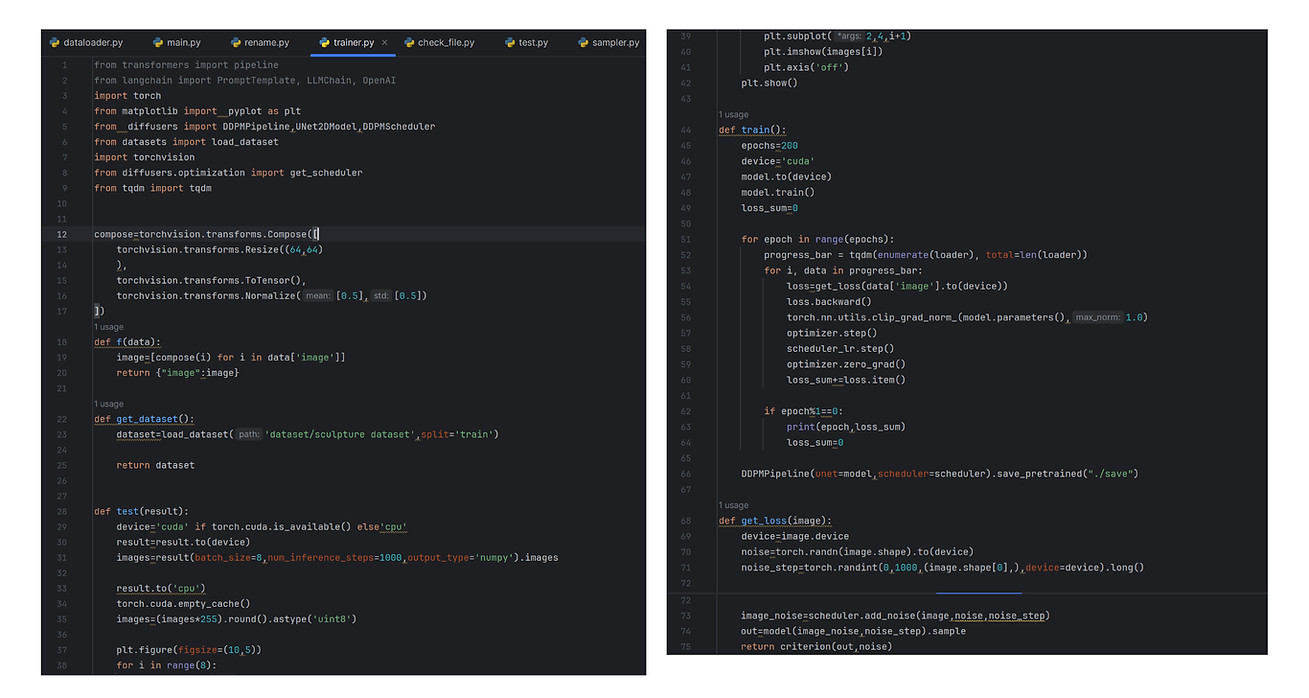Click the 'scheduler_lr.step()' line

point(840,348)
